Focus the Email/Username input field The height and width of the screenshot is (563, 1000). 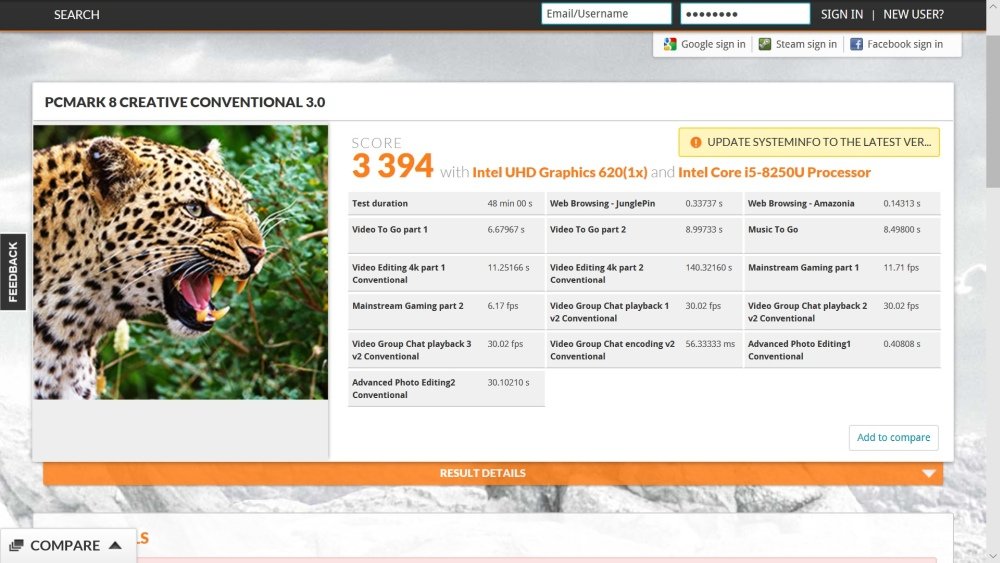click(x=606, y=14)
